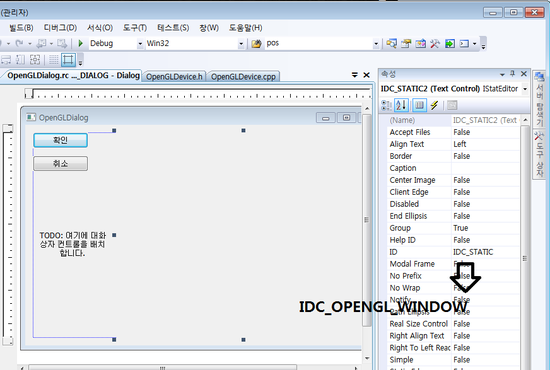Select the 취소 button in dialog
550x370 pixels.
point(60,163)
